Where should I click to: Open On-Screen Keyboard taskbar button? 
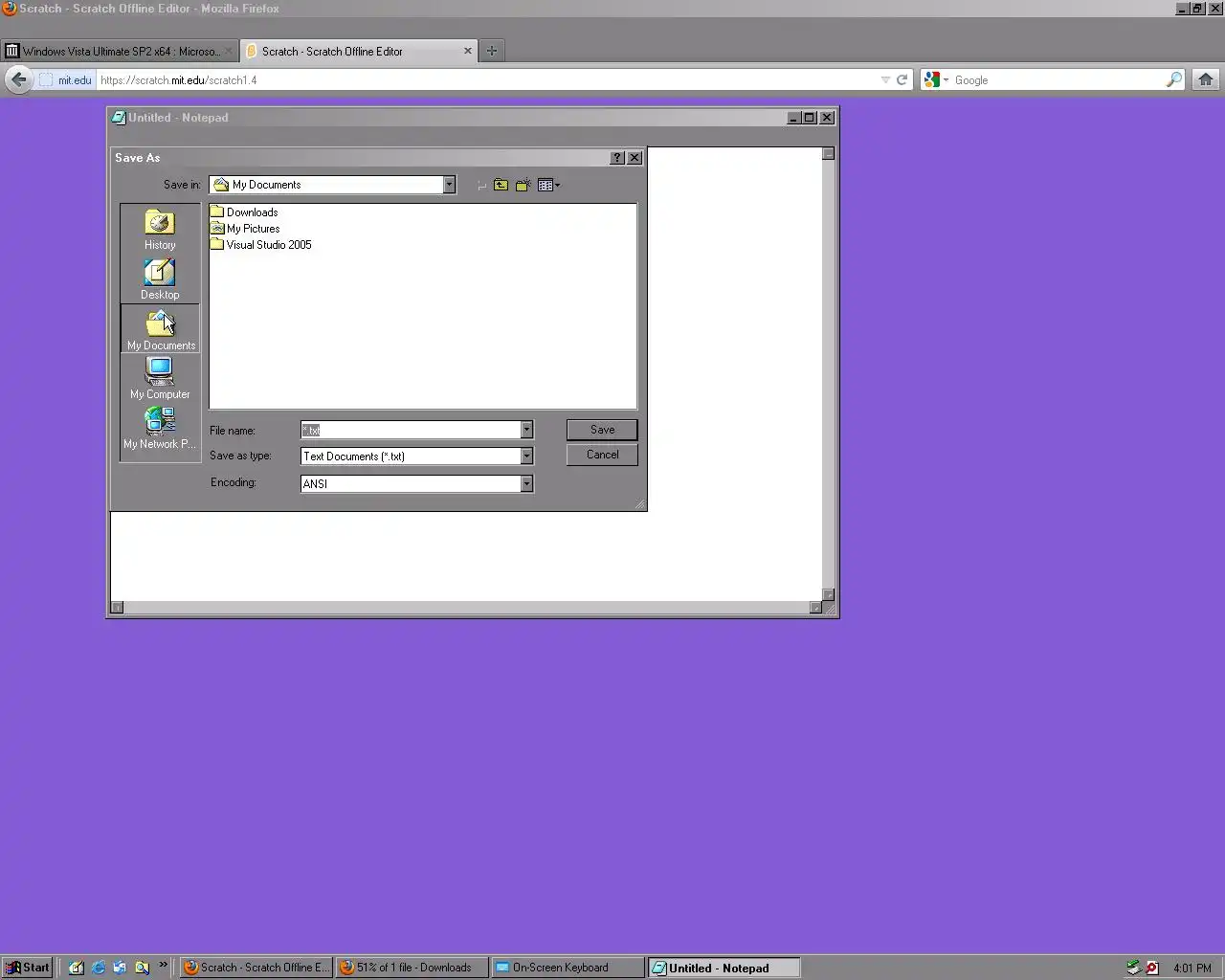568,968
